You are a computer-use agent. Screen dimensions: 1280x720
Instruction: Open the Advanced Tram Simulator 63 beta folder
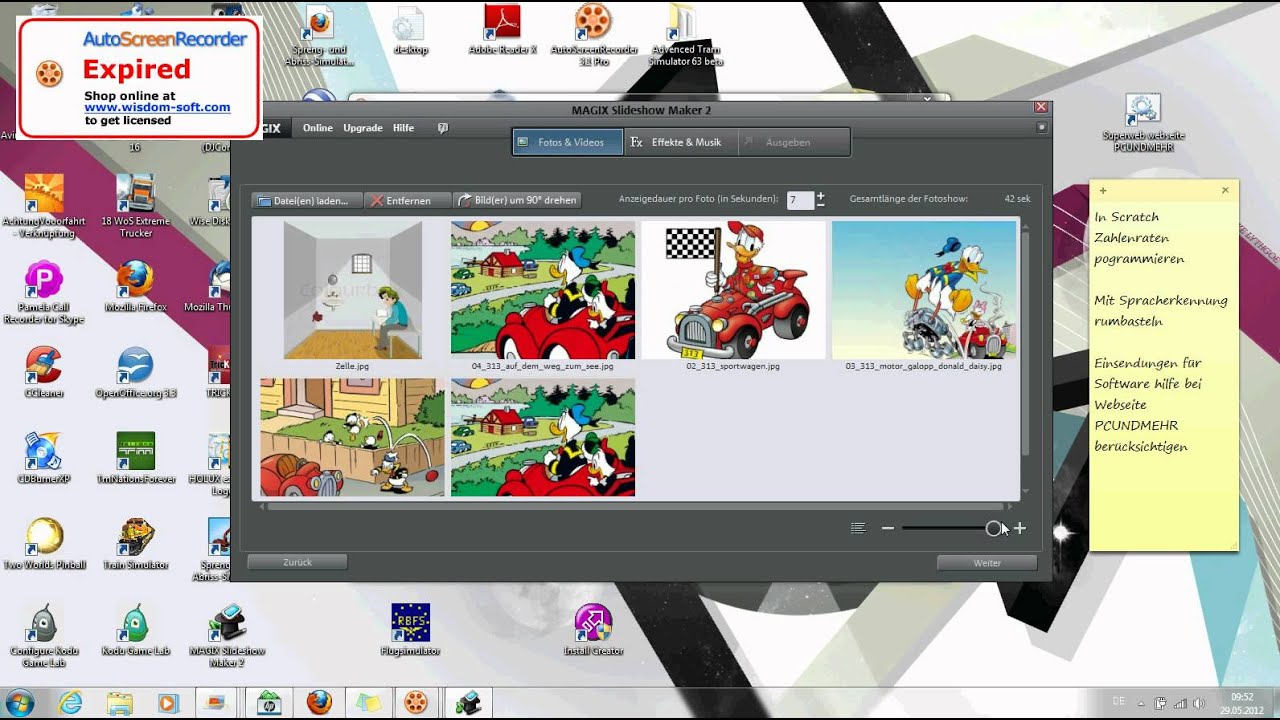tap(686, 34)
